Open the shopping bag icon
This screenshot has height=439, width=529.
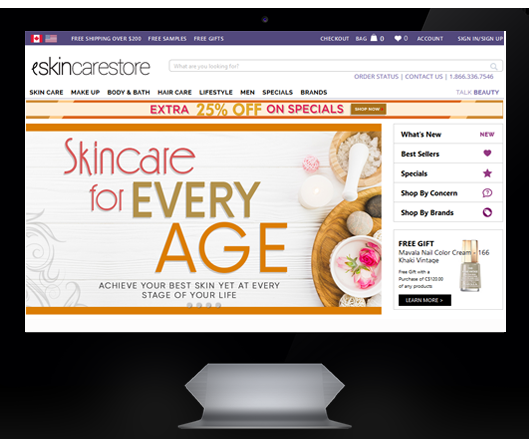pos(373,38)
